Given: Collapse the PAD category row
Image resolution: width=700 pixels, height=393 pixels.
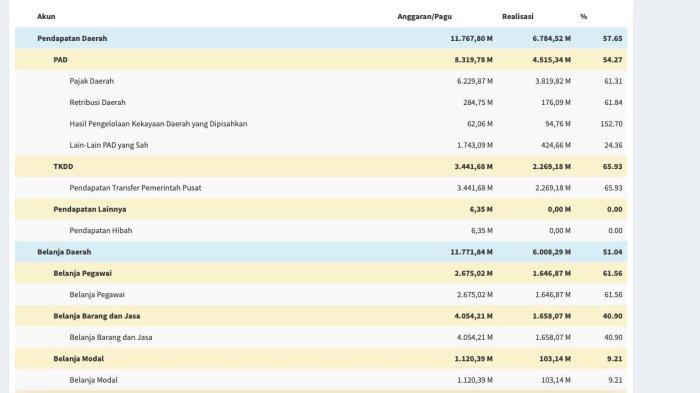Looking at the screenshot, I should tap(321, 60).
